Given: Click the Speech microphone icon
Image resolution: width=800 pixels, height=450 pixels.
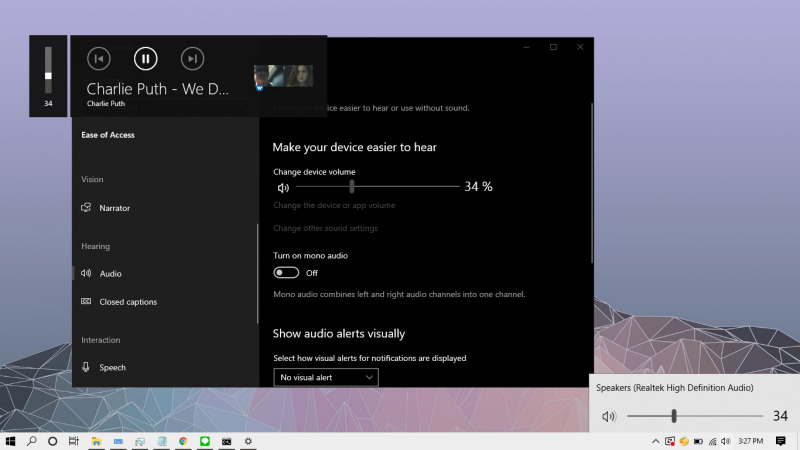Looking at the screenshot, I should pyautogui.click(x=86, y=367).
